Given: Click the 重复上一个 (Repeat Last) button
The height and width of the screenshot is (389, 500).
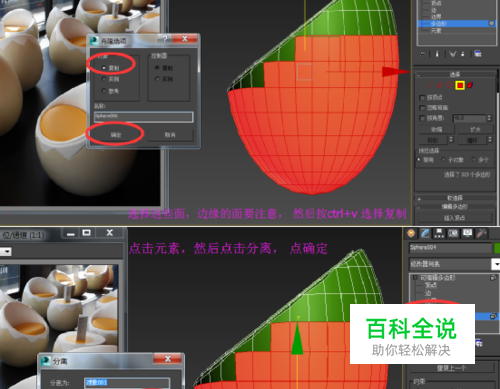Looking at the screenshot, I should pyautogui.click(x=452, y=368).
